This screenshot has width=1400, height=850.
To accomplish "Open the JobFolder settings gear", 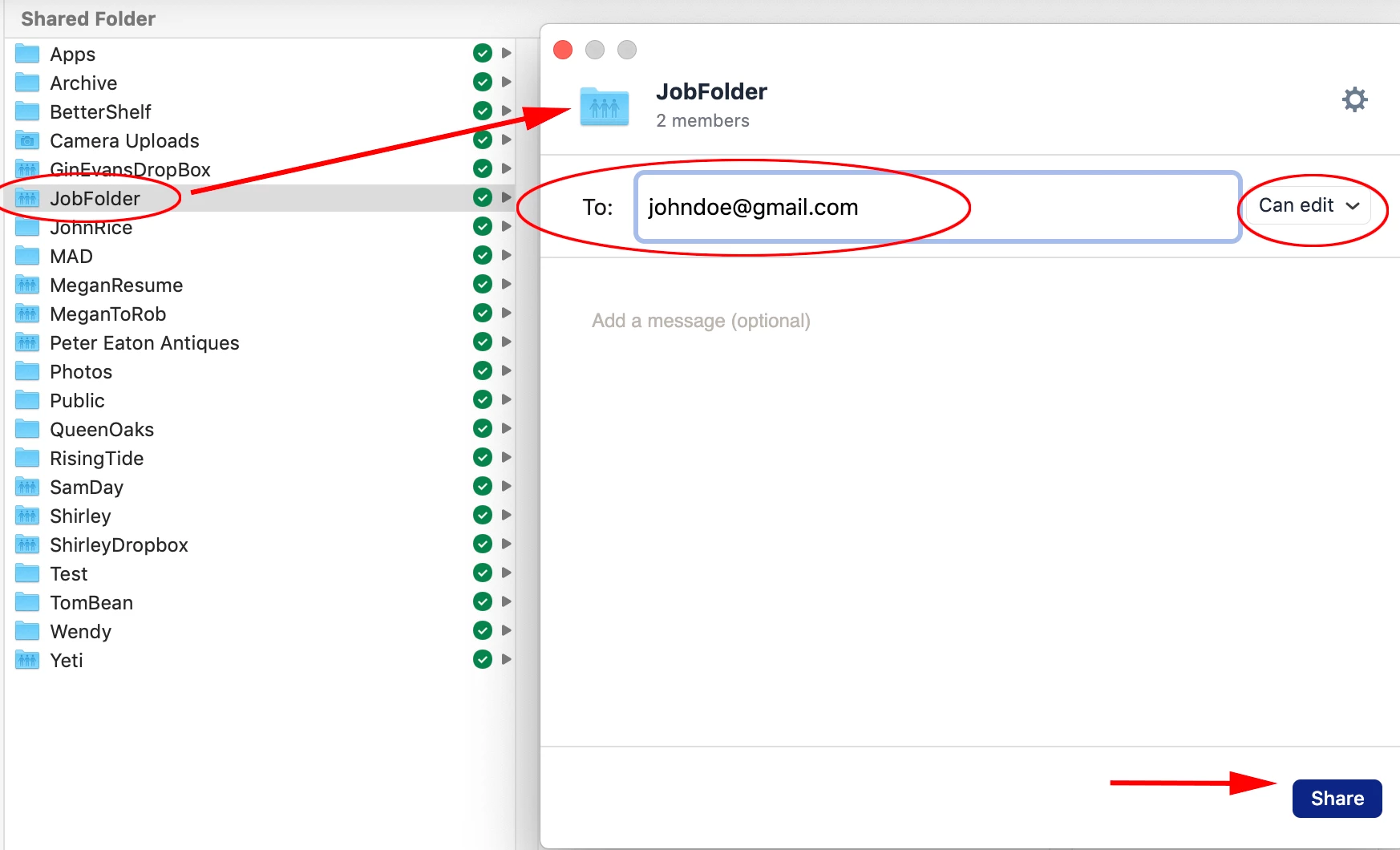I will (1354, 100).
